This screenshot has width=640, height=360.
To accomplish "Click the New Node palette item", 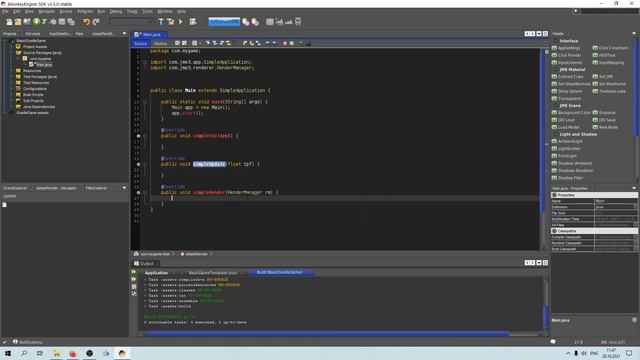I will coord(605,127).
